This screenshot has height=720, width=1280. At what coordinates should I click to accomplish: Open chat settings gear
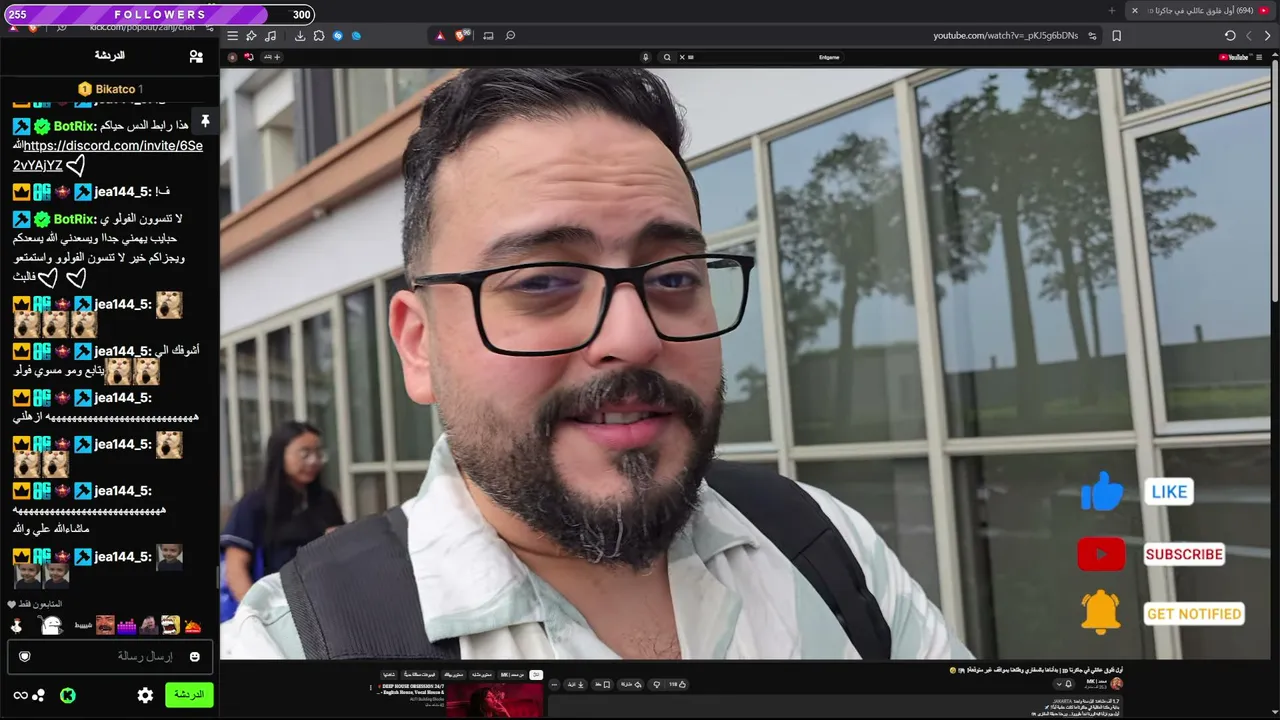[x=145, y=695]
